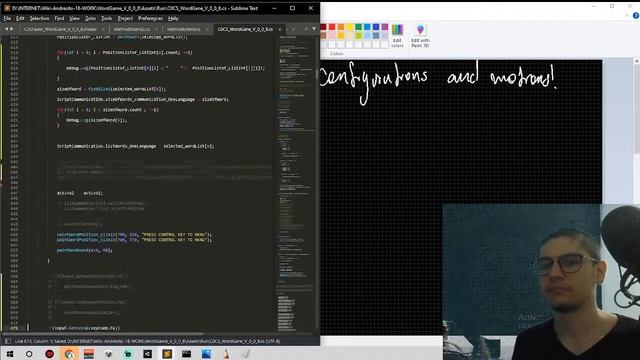Open the blue Photos taskbar icon
Image resolution: width=640 pixels, height=360 pixels.
206,354
